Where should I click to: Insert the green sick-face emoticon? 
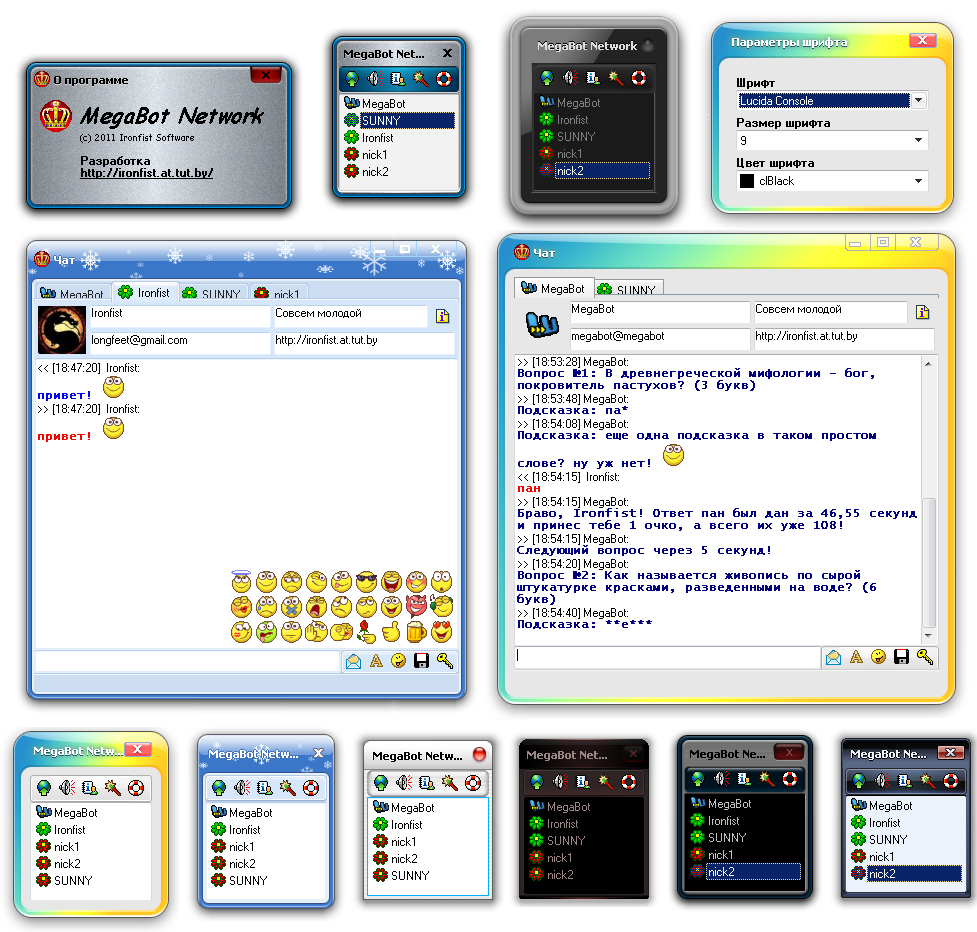(x=266, y=632)
